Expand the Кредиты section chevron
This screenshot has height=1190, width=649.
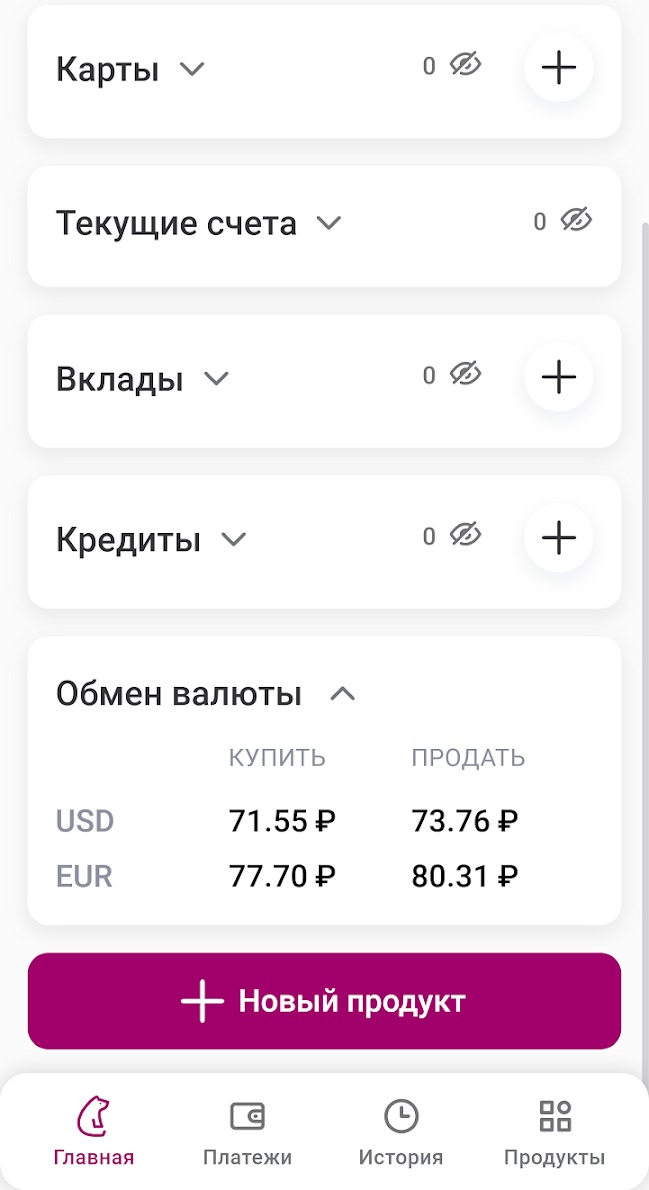click(232, 540)
